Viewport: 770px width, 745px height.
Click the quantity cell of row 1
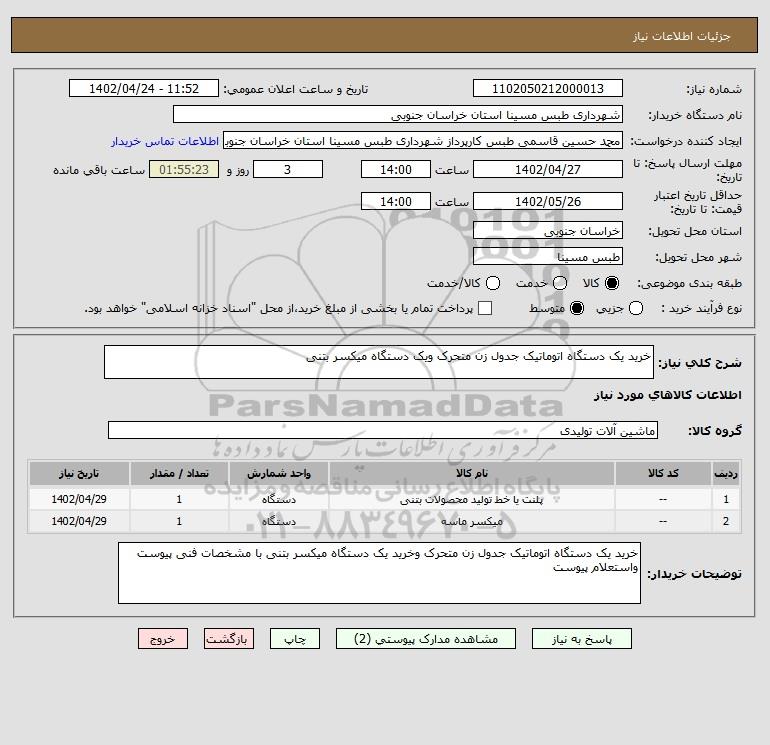click(179, 499)
